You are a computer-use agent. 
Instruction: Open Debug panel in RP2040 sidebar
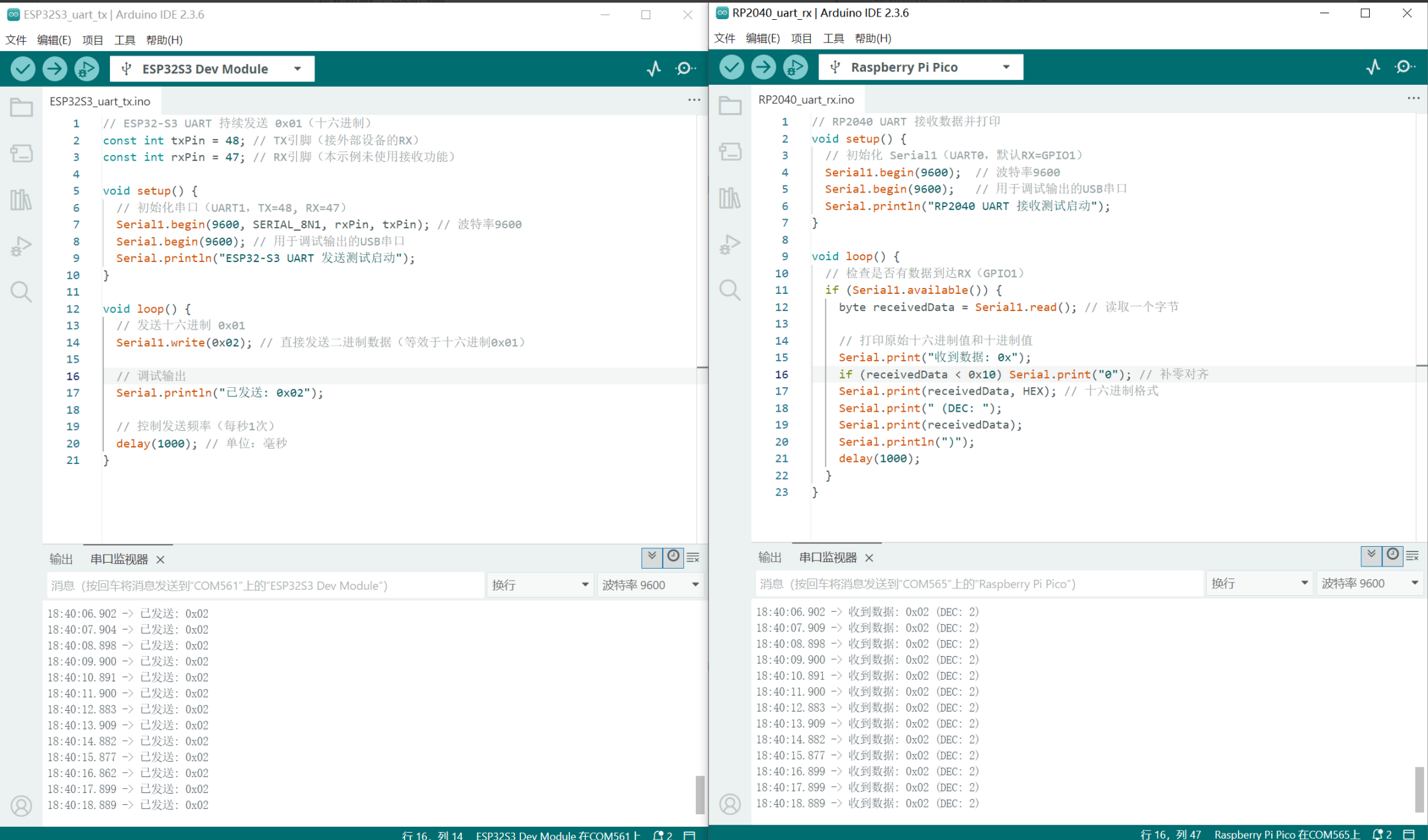[x=730, y=244]
